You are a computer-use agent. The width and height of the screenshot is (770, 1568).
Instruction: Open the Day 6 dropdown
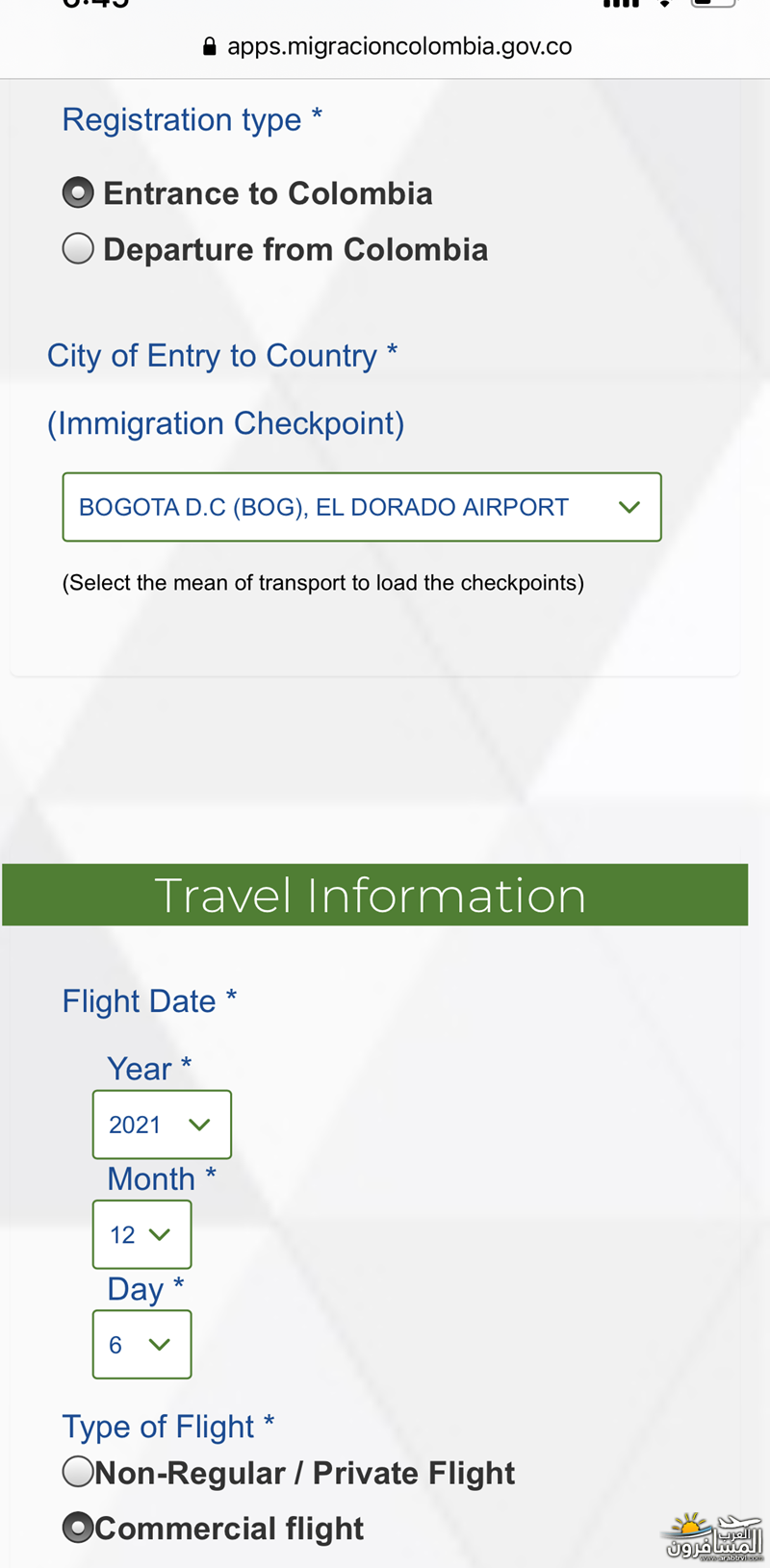[x=141, y=1345]
